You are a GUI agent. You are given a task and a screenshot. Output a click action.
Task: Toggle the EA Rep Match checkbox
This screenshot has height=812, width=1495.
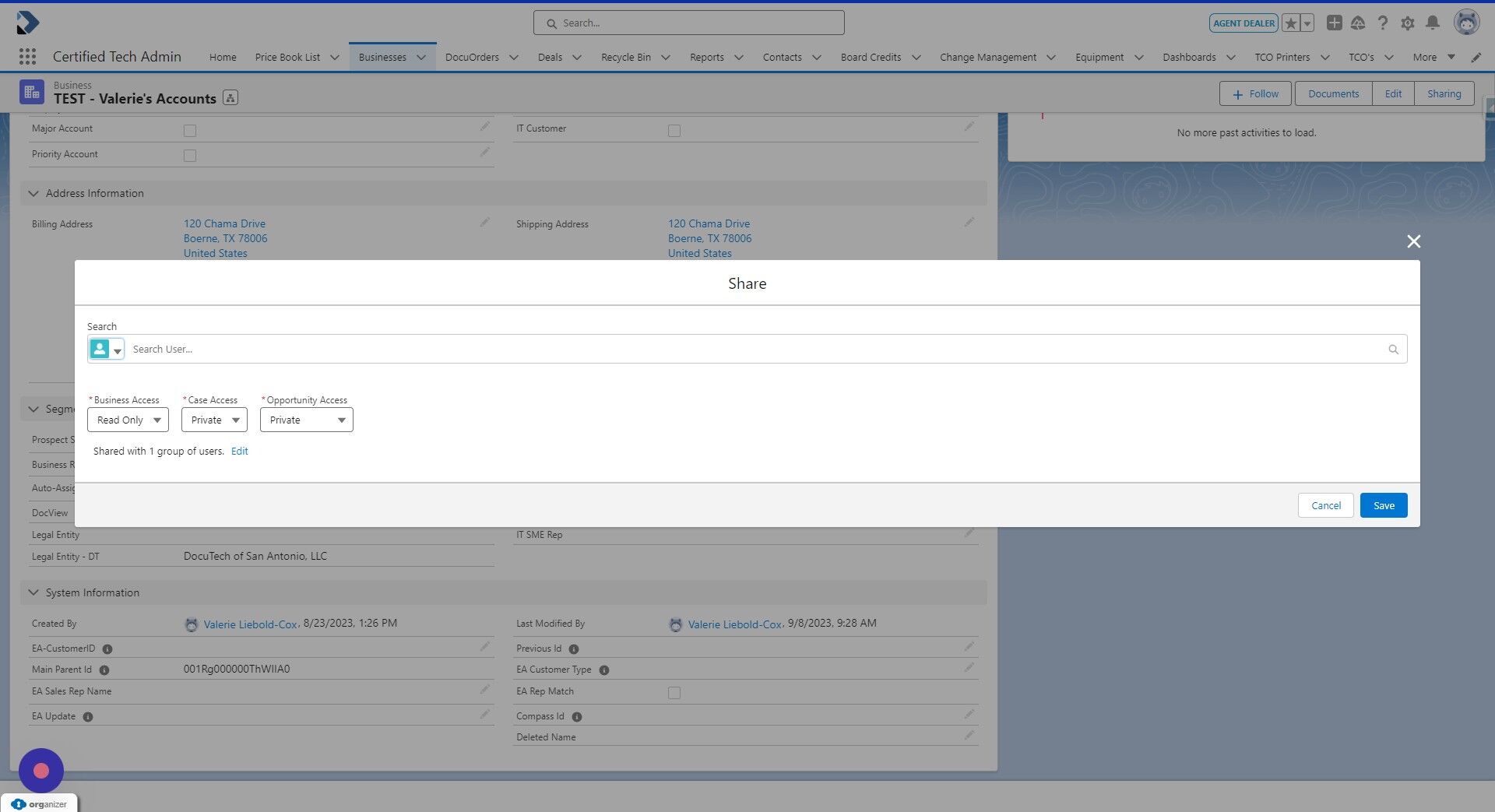pos(674,692)
